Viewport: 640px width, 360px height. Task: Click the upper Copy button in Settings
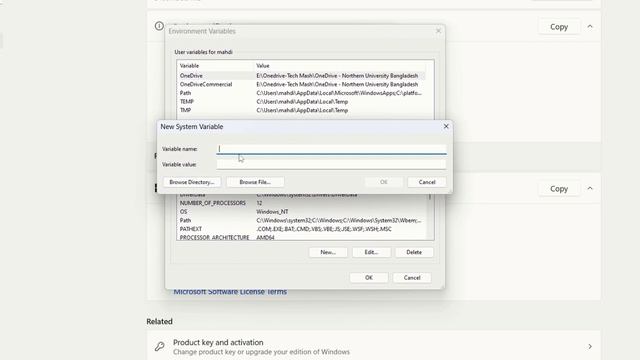(559, 27)
